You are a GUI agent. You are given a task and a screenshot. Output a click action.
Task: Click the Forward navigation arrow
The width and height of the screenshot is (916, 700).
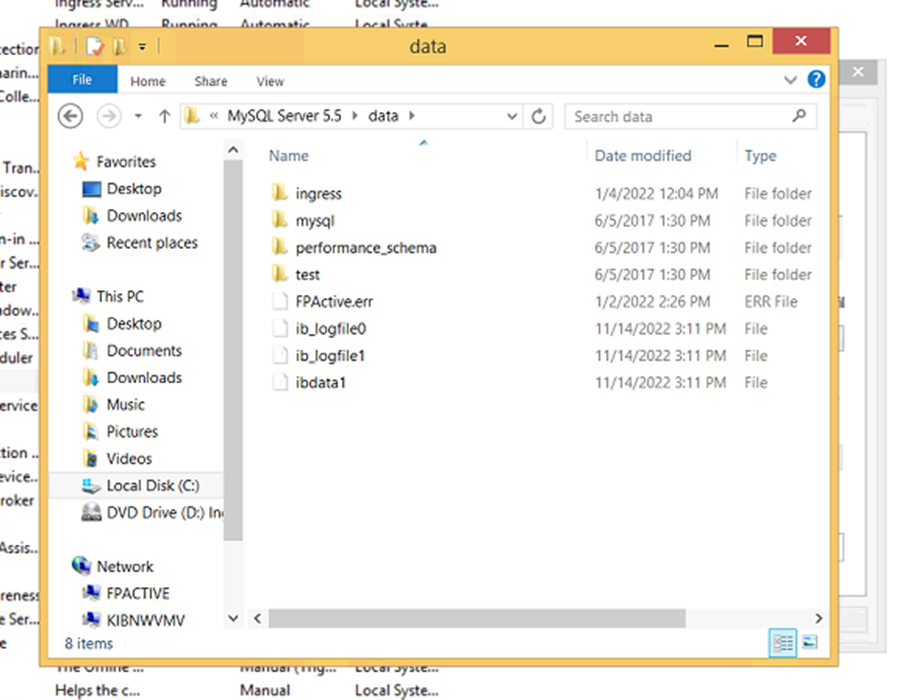(x=109, y=116)
